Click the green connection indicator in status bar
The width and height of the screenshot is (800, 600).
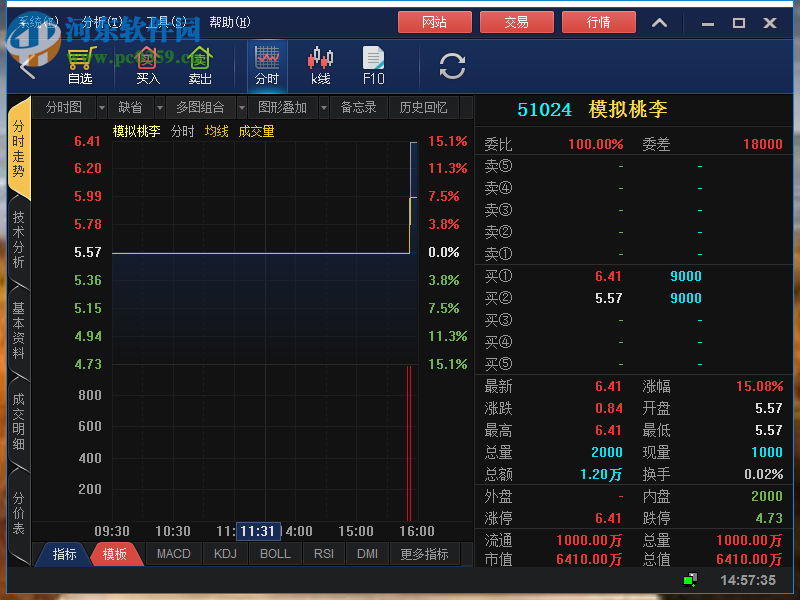690,580
